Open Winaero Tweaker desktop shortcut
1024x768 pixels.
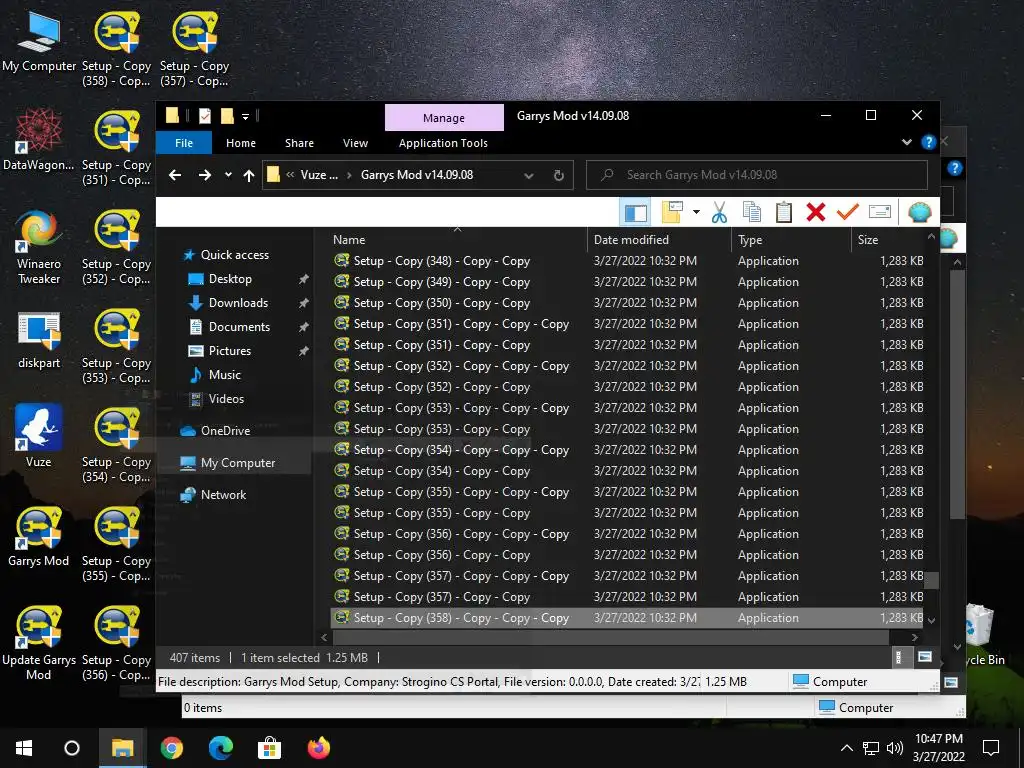39,248
